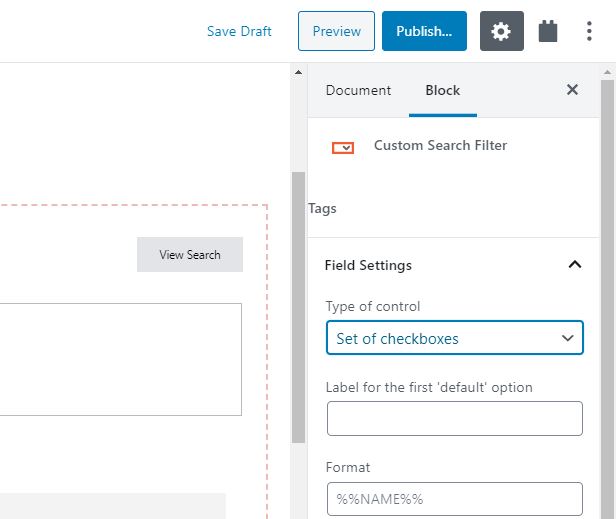Screen dimensions: 616x519
Task: Click the Custom Search Filter block icon
Action: point(342,147)
